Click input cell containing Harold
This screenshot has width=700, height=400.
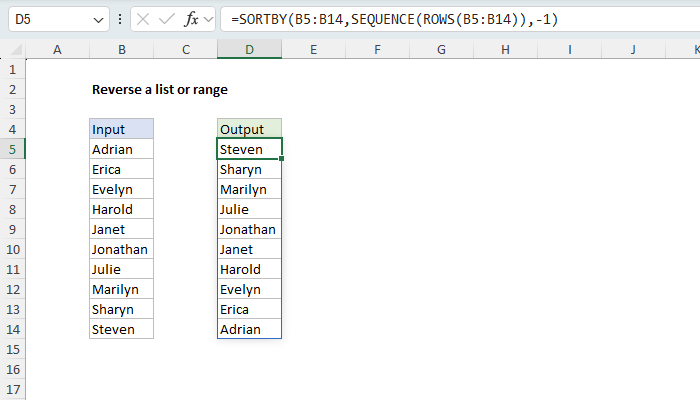[x=121, y=209]
